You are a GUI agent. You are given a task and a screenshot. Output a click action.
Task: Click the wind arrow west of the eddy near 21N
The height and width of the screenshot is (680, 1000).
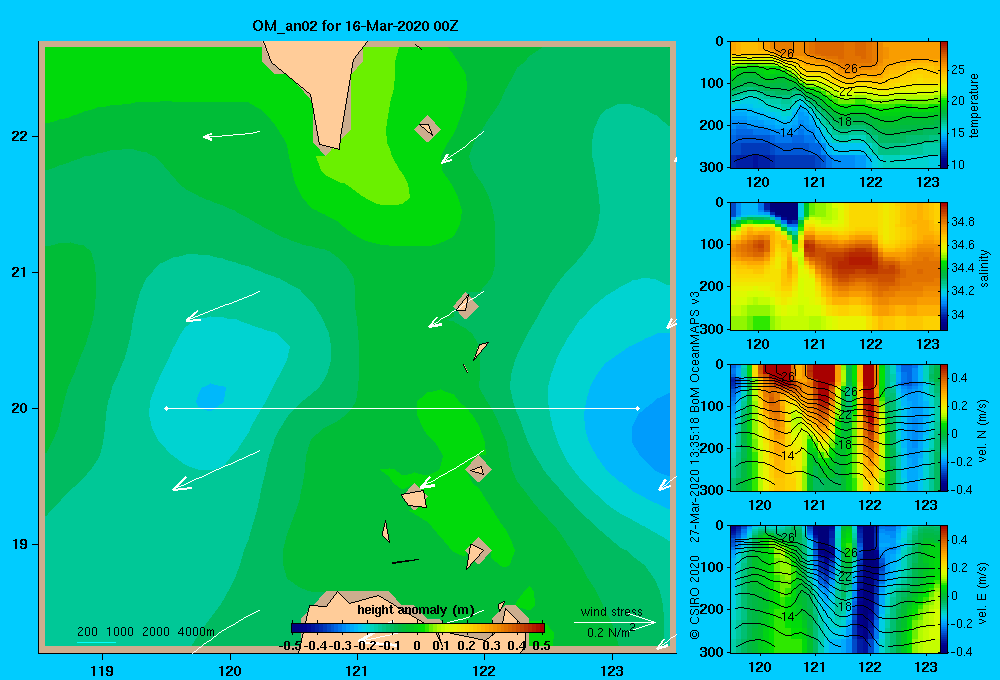[223, 306]
